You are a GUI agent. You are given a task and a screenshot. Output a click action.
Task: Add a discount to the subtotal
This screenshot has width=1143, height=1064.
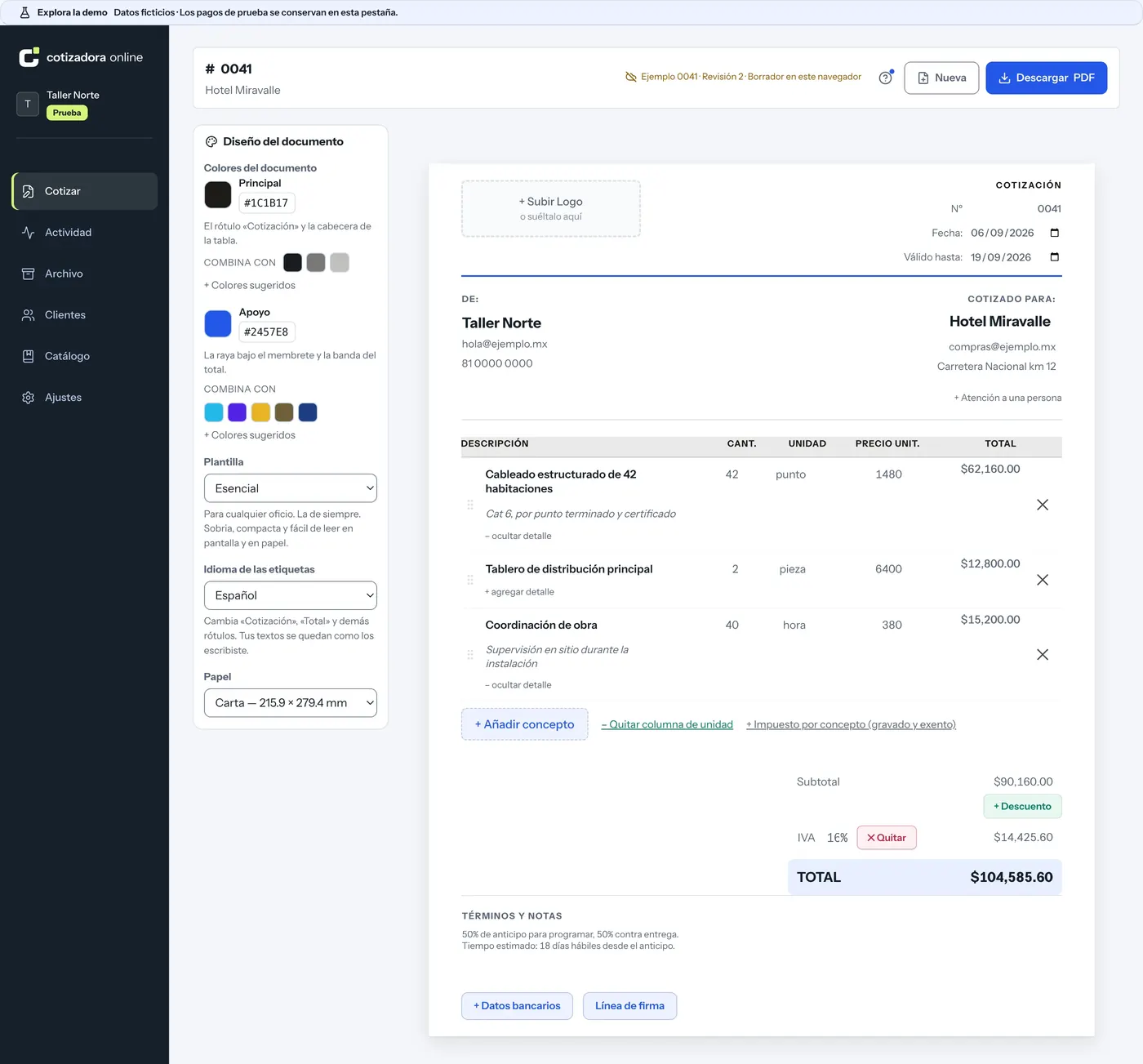pyautogui.click(x=1022, y=806)
